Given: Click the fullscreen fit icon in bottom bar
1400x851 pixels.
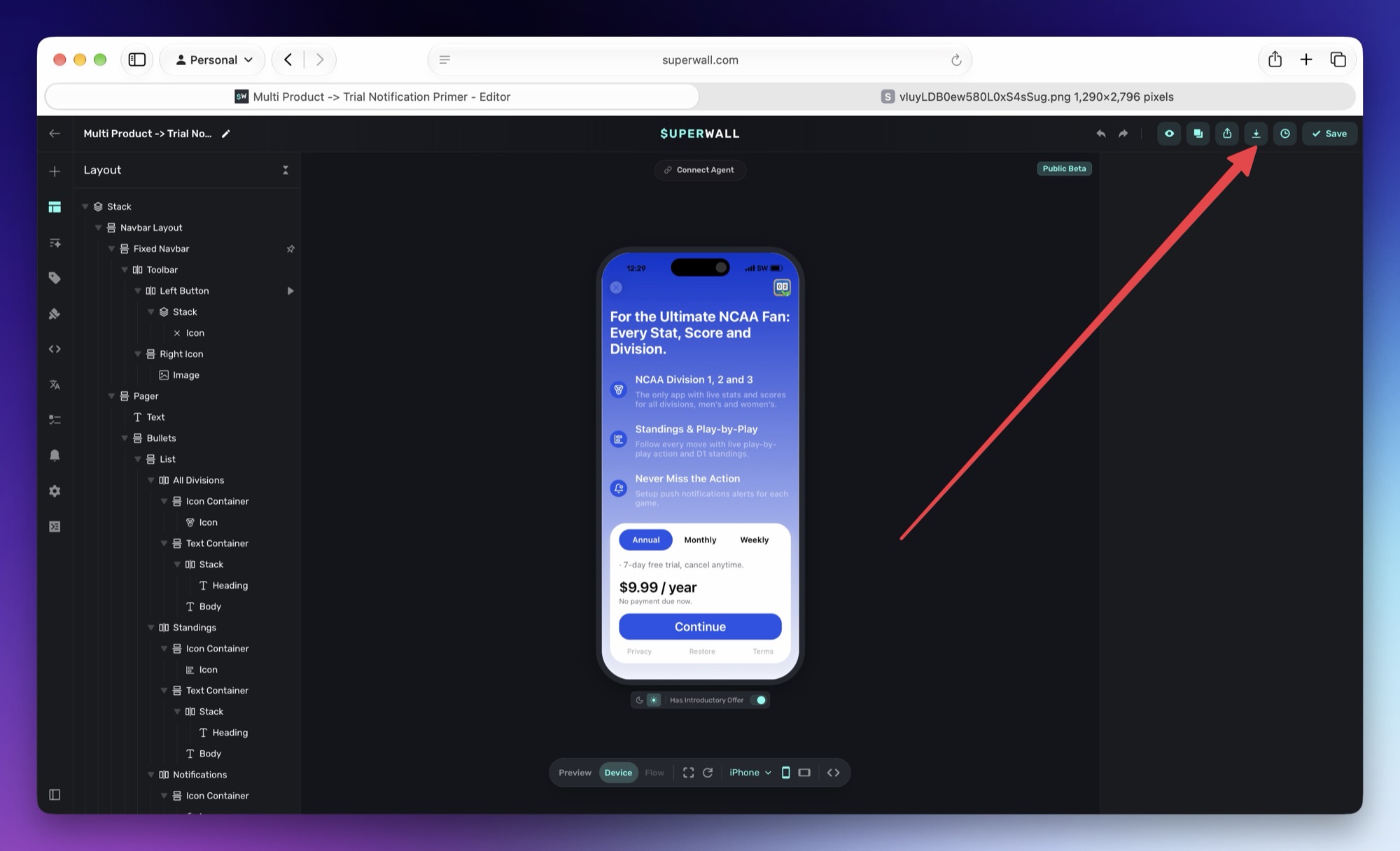Looking at the screenshot, I should 689,773.
